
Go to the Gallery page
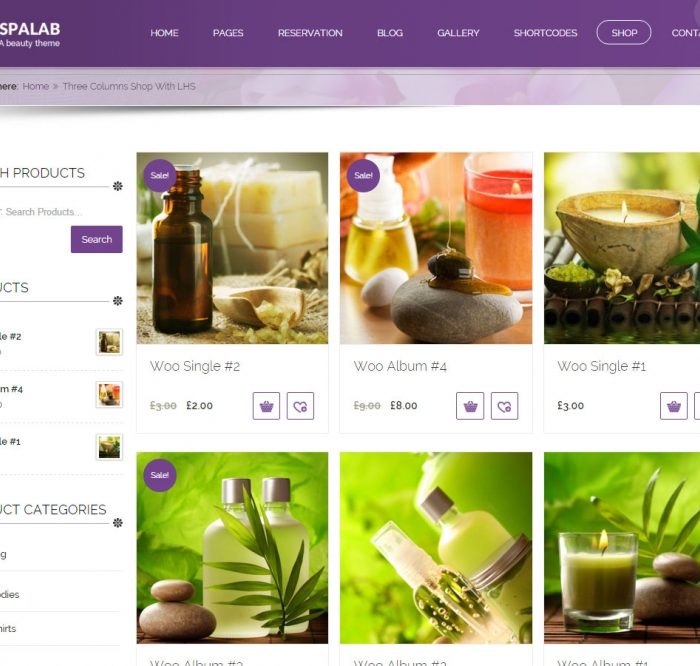[458, 33]
